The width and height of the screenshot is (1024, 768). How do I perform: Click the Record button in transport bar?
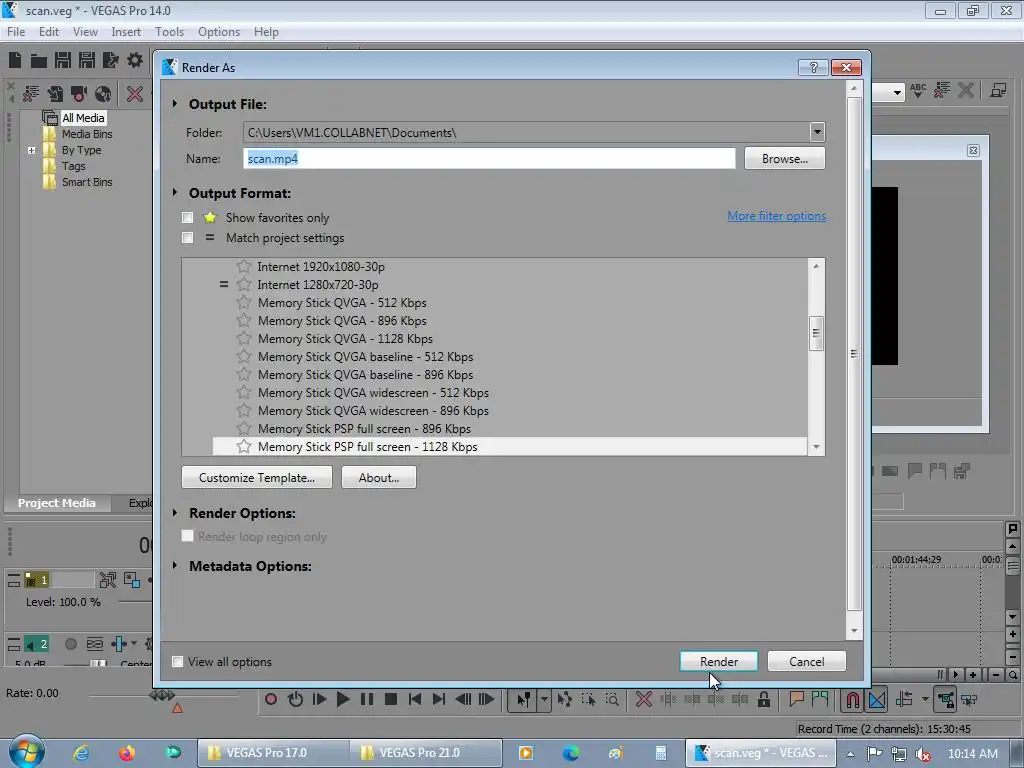(271, 699)
